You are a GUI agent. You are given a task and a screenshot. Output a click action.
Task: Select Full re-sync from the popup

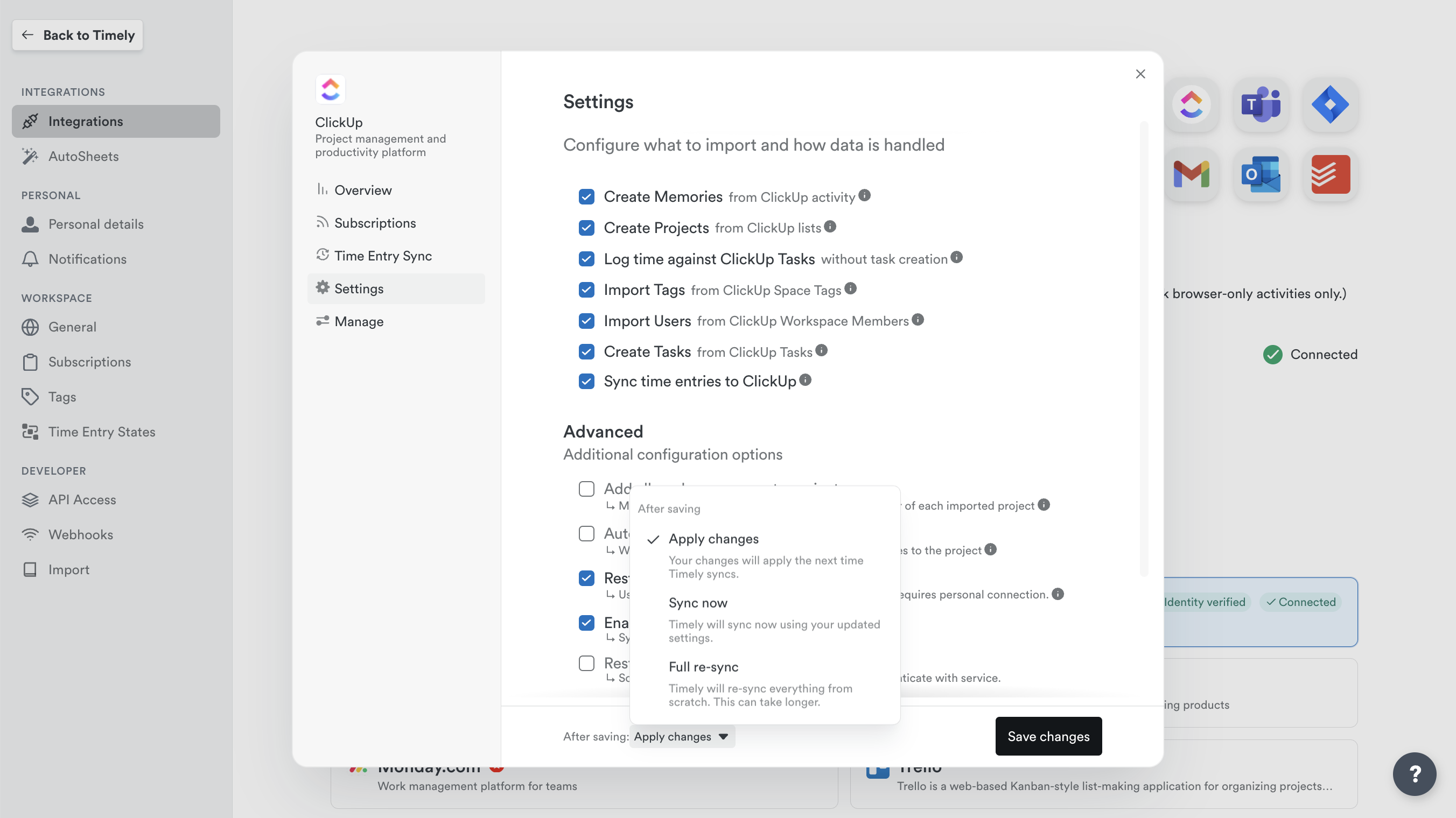[x=703, y=667]
